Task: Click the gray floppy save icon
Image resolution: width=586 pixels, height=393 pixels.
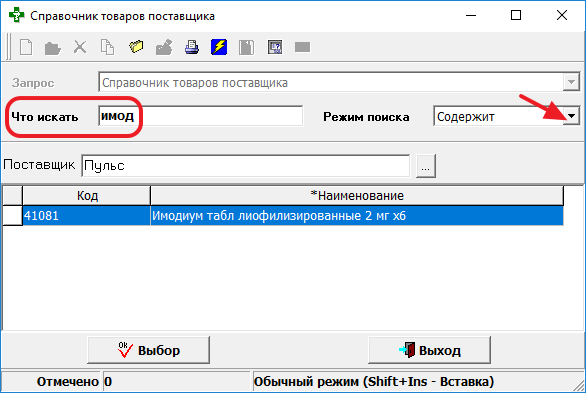Action: tap(246, 47)
